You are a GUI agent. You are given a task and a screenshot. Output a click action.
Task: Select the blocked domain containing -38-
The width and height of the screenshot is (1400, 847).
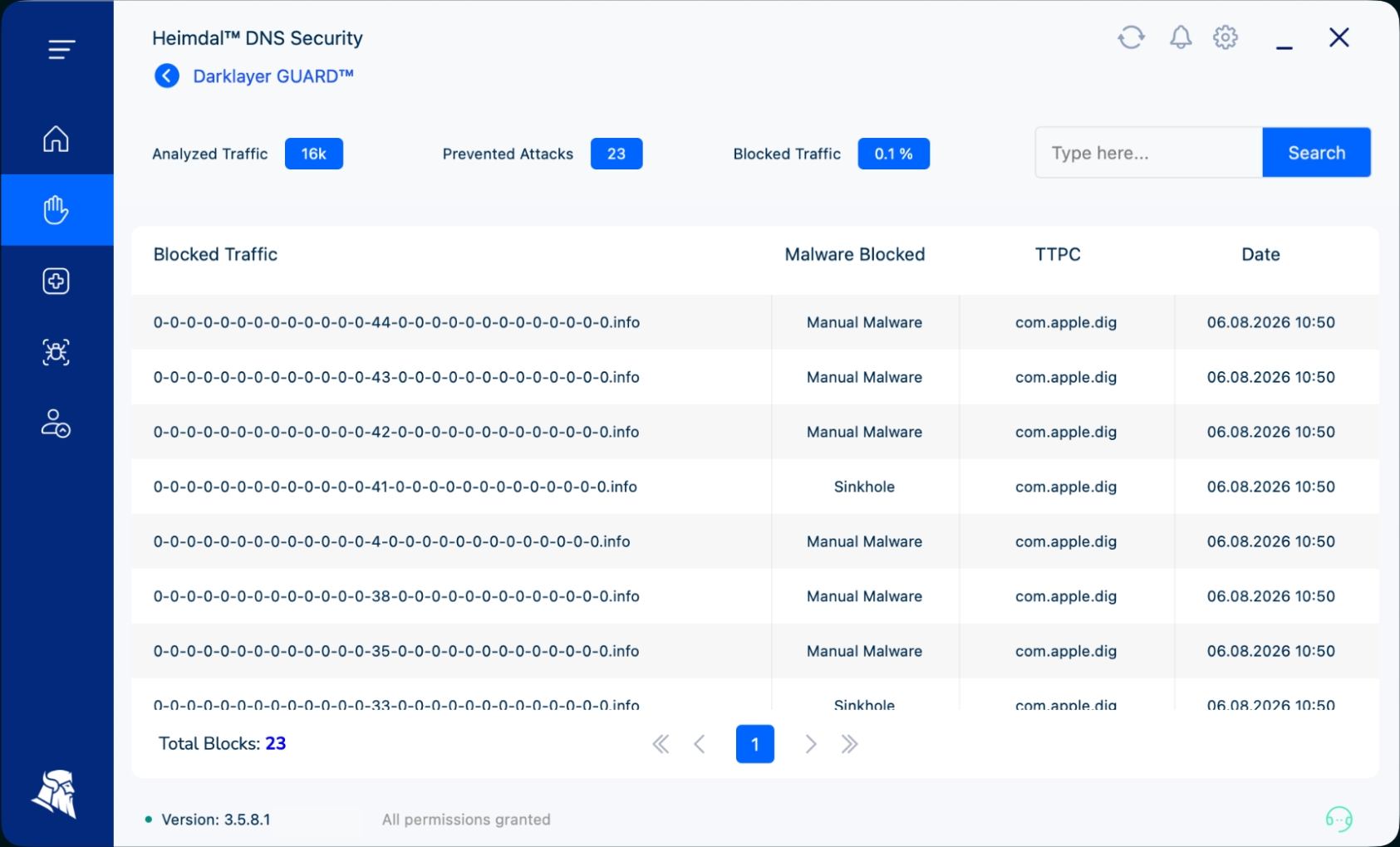[396, 596]
